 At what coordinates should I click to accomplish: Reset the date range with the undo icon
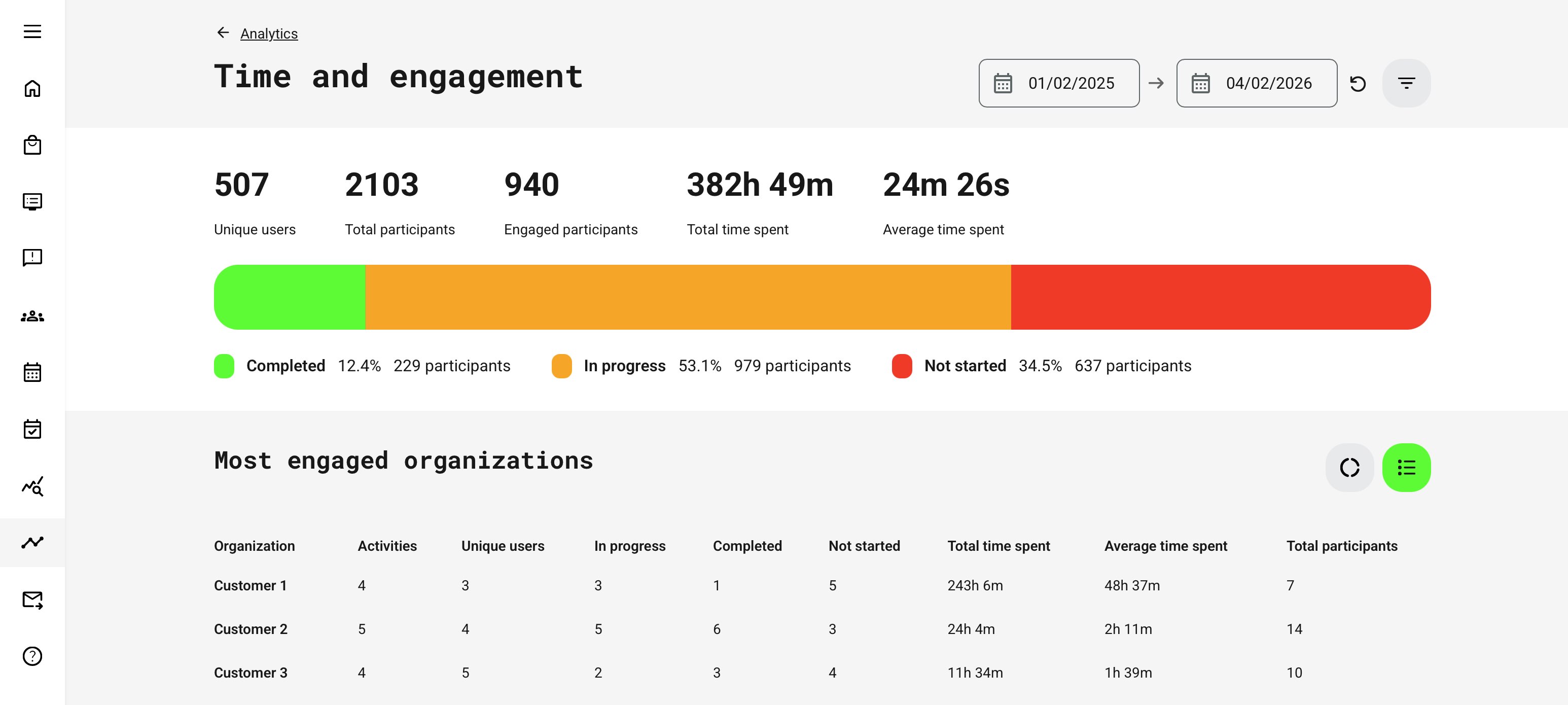tap(1359, 83)
